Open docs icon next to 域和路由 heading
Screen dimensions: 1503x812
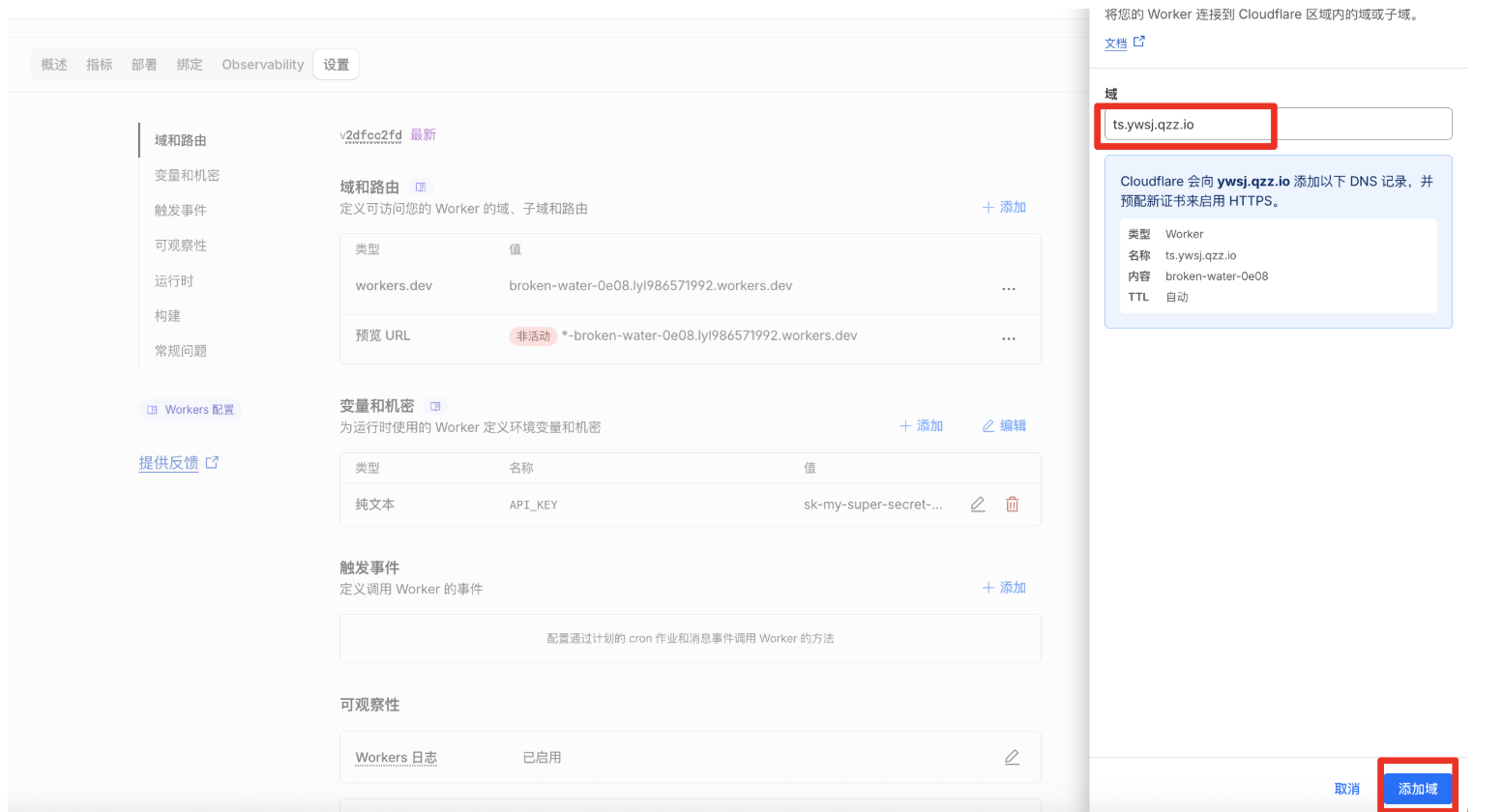pos(420,187)
